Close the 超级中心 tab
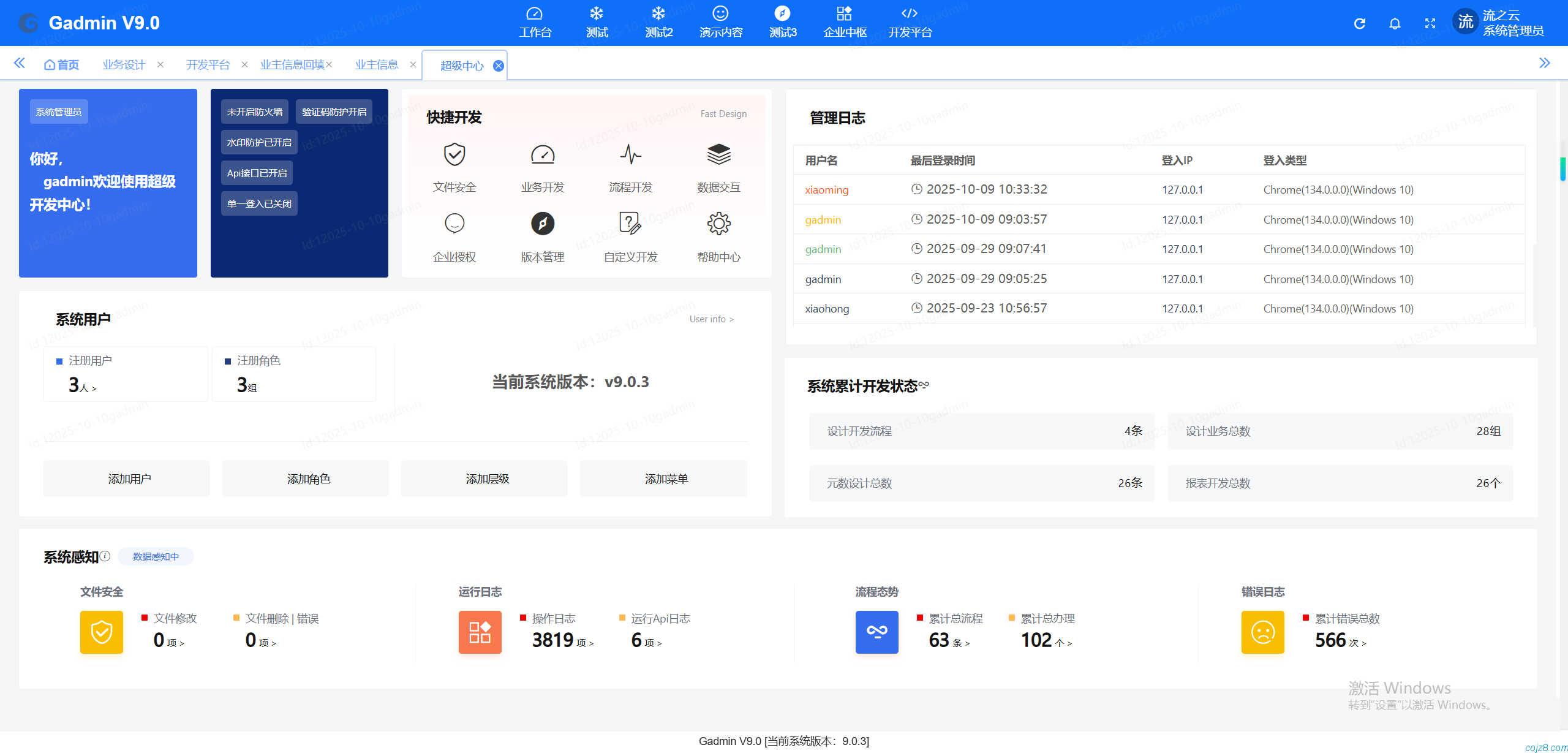The image size is (1568, 753). 499,66
